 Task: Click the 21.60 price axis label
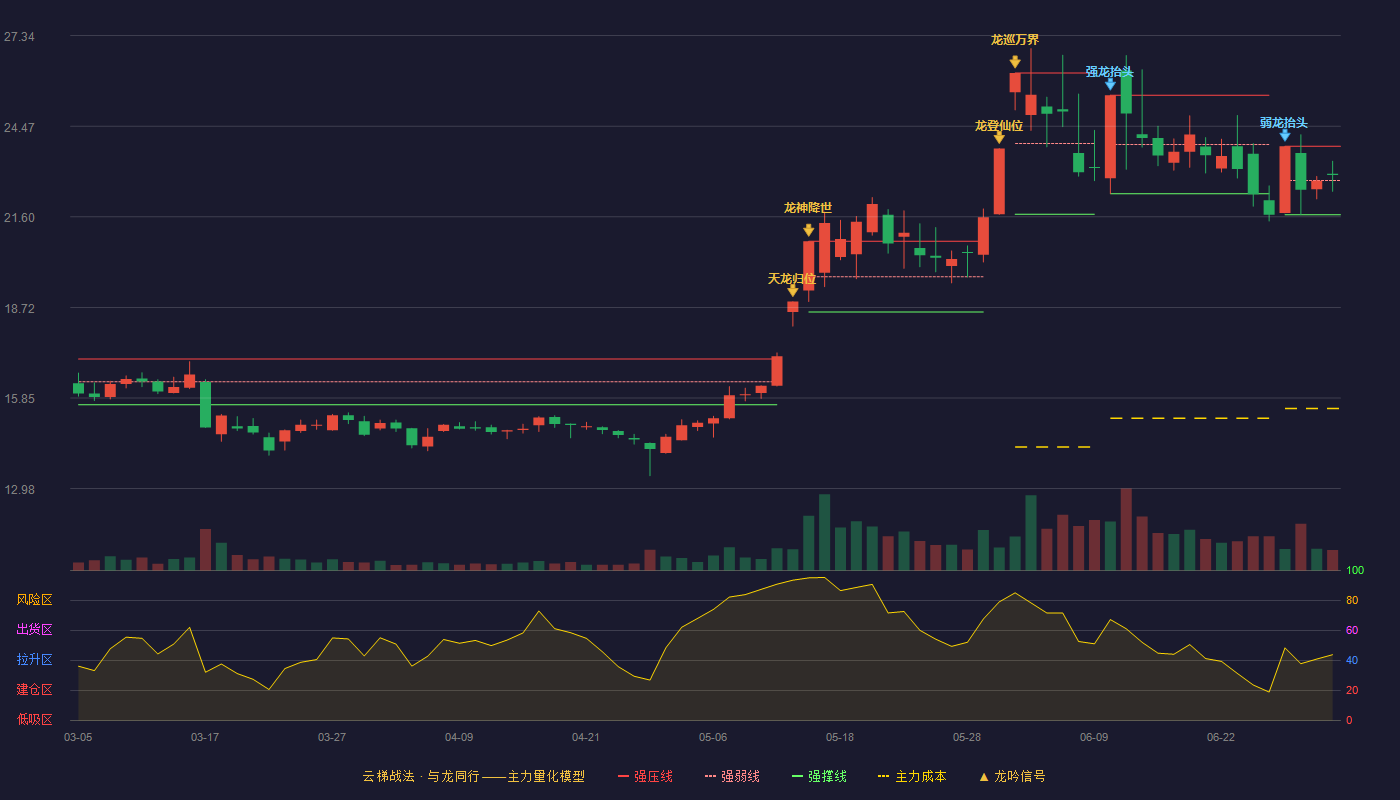pos(19,218)
